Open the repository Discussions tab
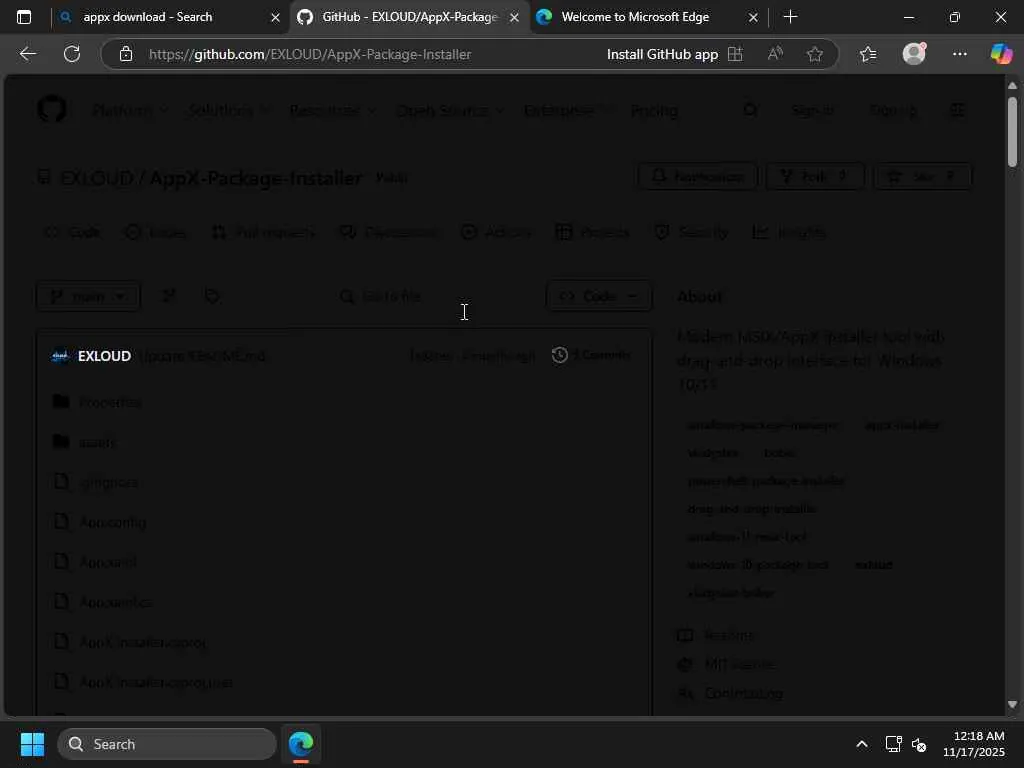This screenshot has height=768, width=1024. pos(389,232)
